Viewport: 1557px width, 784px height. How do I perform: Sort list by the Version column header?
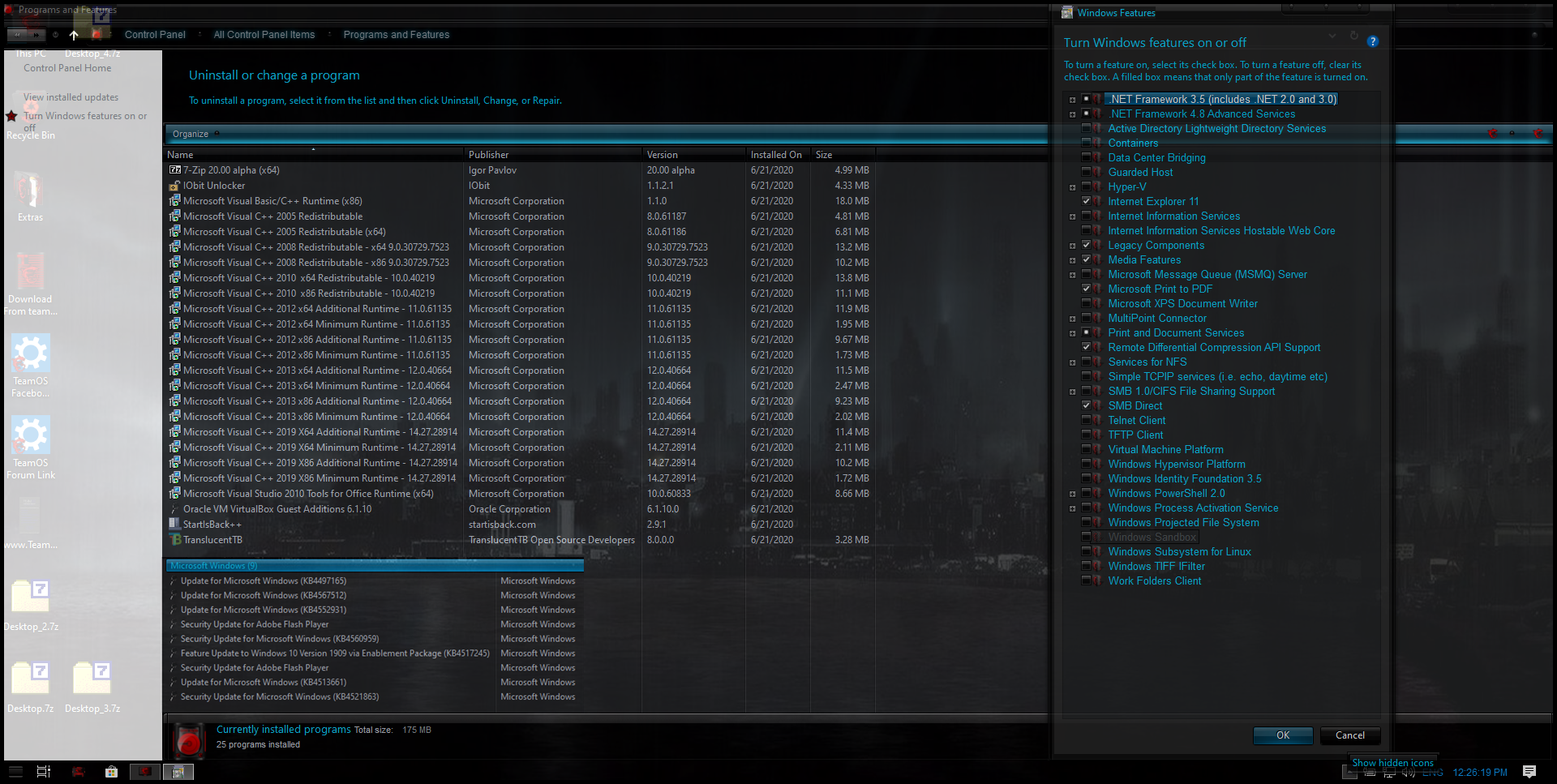coord(694,154)
